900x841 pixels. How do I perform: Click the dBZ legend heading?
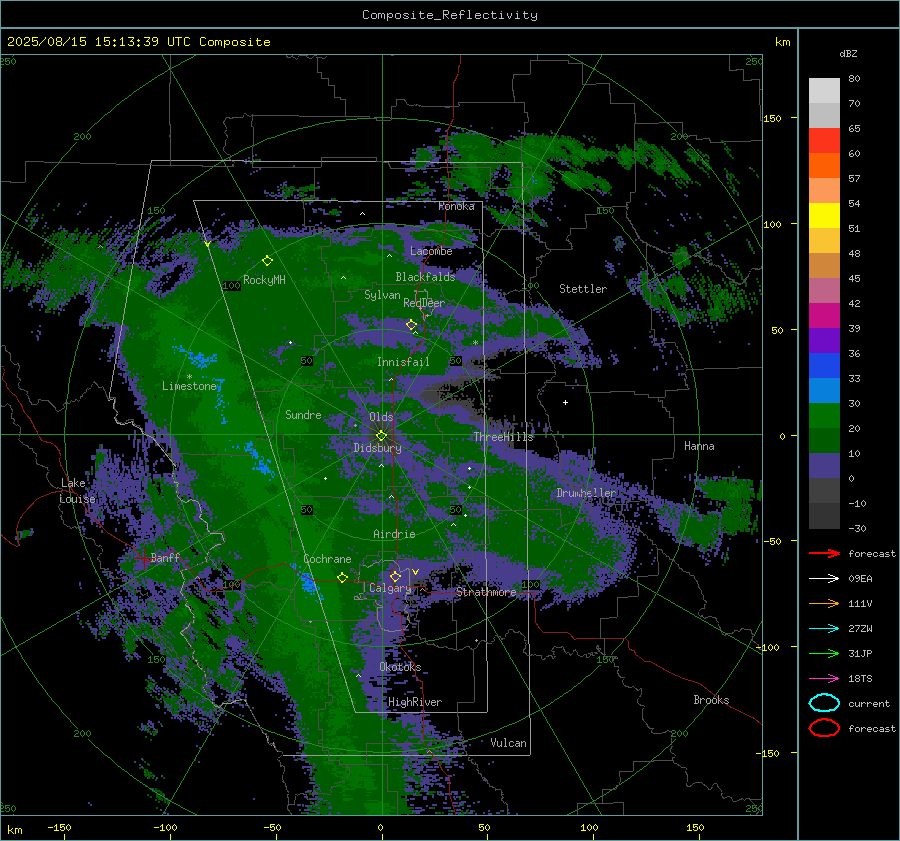coord(848,54)
